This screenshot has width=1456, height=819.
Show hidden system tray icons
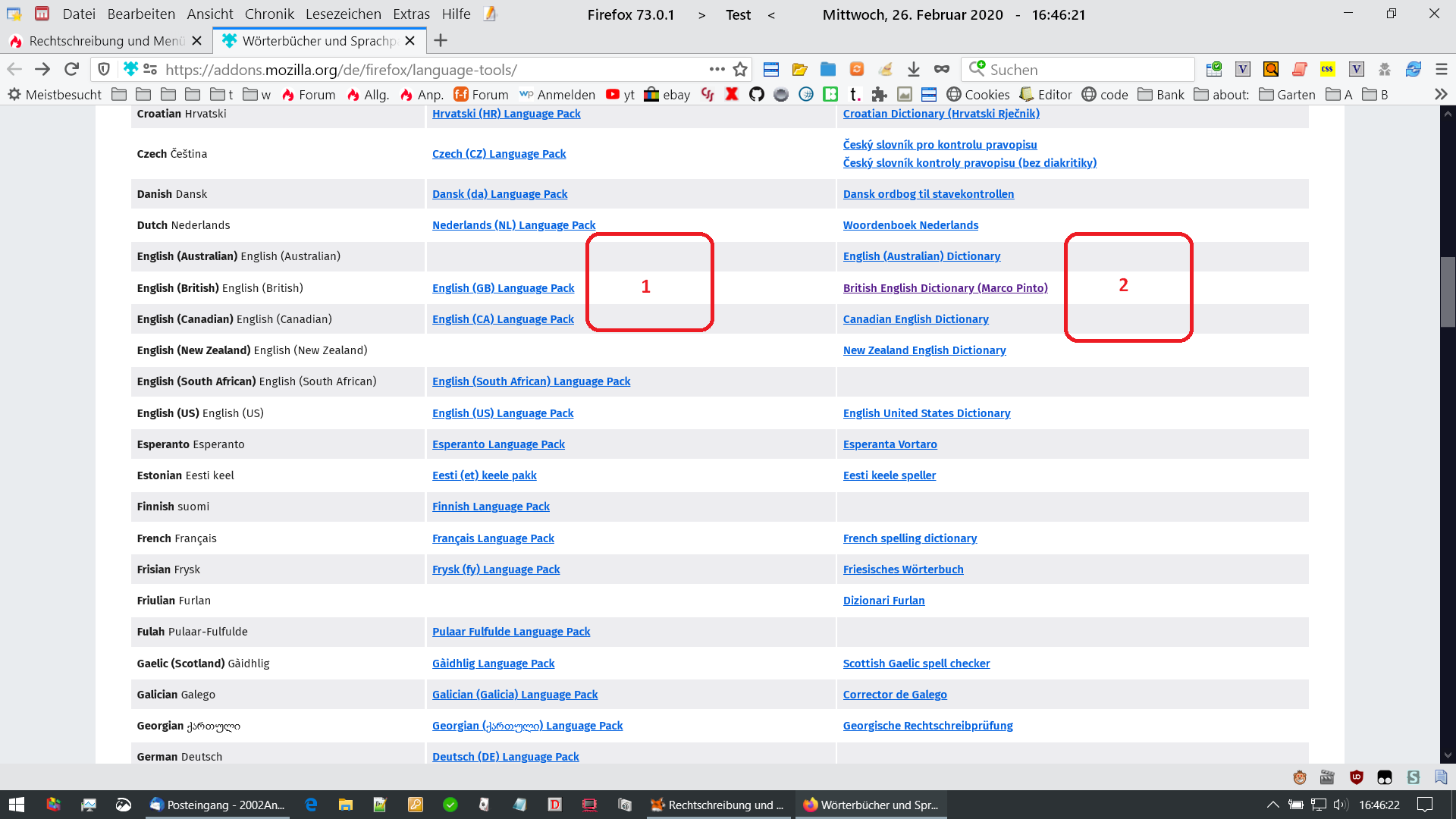coord(1272,805)
